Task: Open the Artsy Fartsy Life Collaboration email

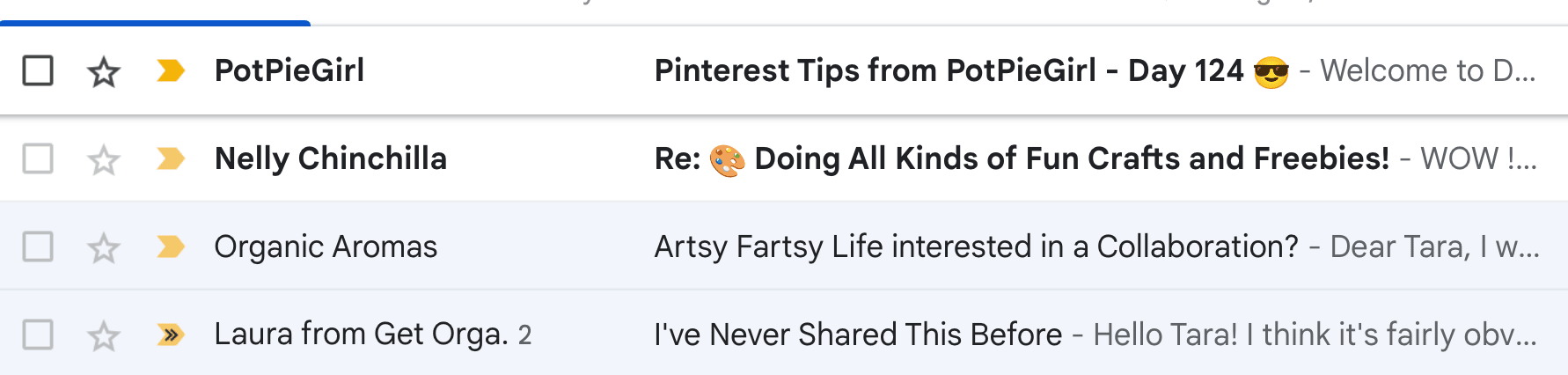Action: coord(977,246)
